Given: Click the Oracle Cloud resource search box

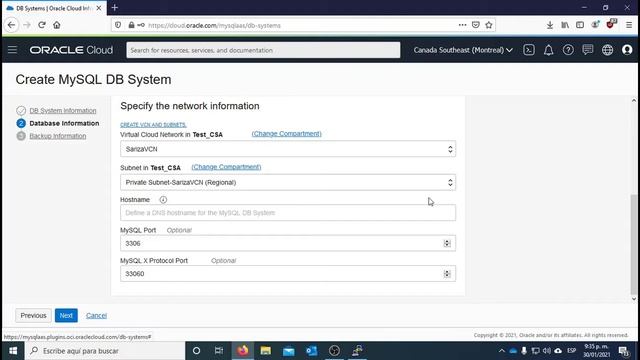Looking at the screenshot, I should (263, 50).
